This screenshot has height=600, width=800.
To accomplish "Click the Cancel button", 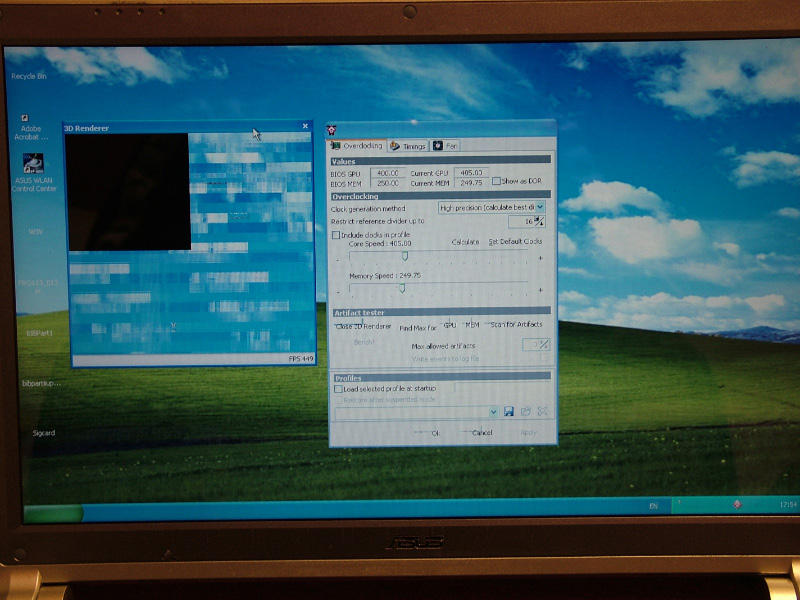I will 482,433.
